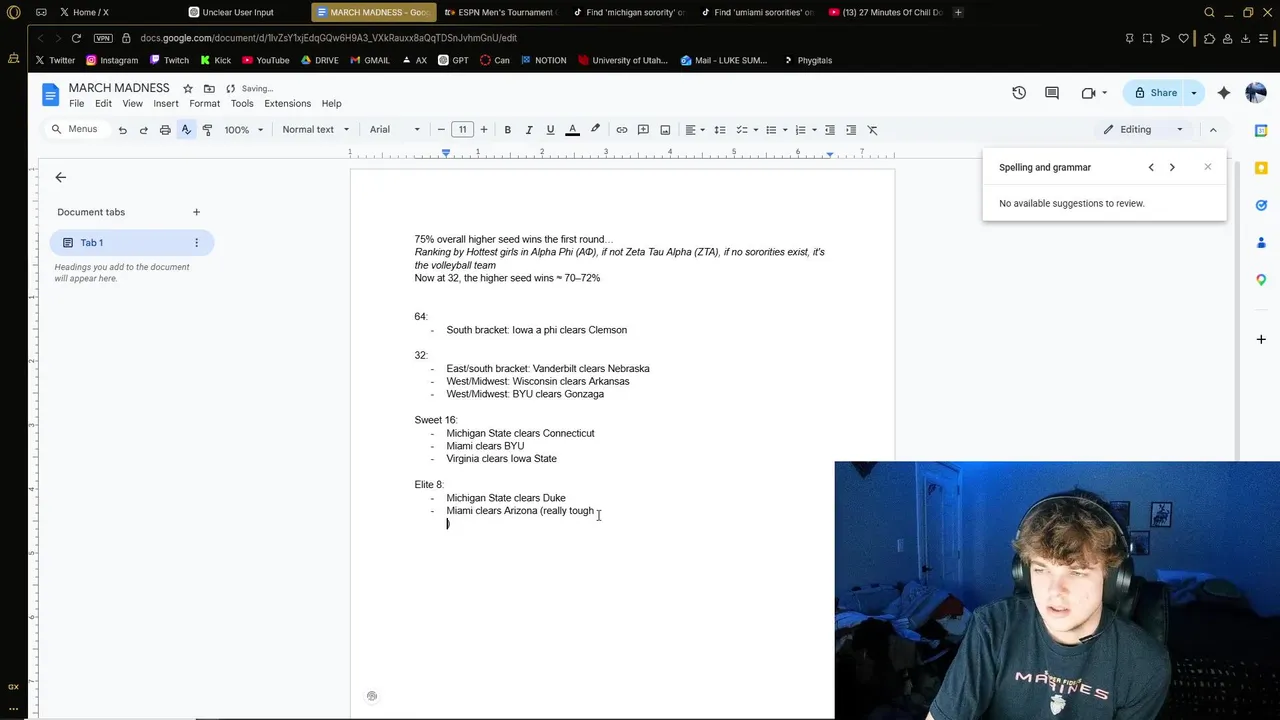Open the Extensions menu
Screen dimensions: 1280x720
coord(287,104)
